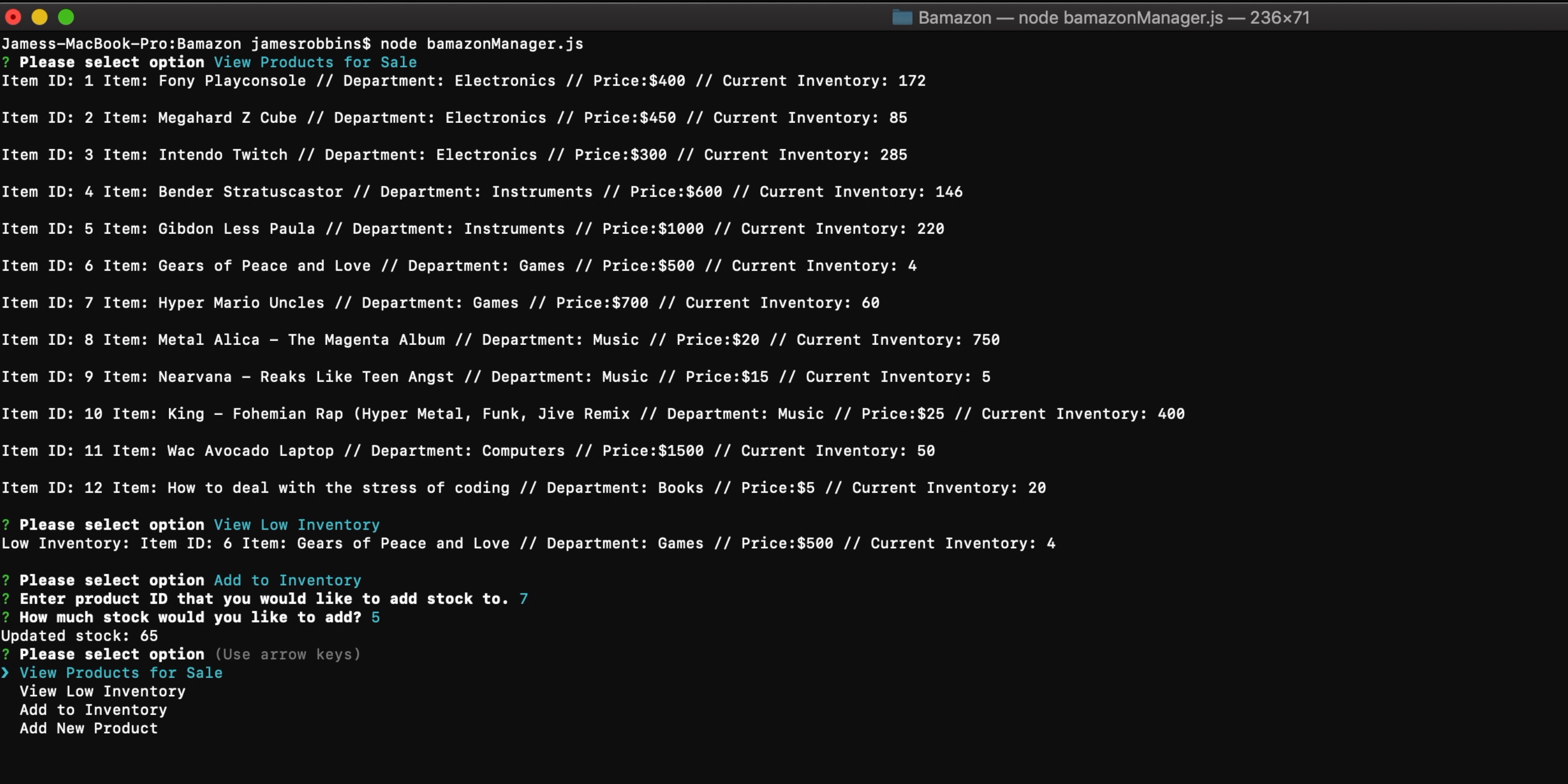Select the Add to Inventory menu option
The height and width of the screenshot is (784, 1568).
pos(93,710)
